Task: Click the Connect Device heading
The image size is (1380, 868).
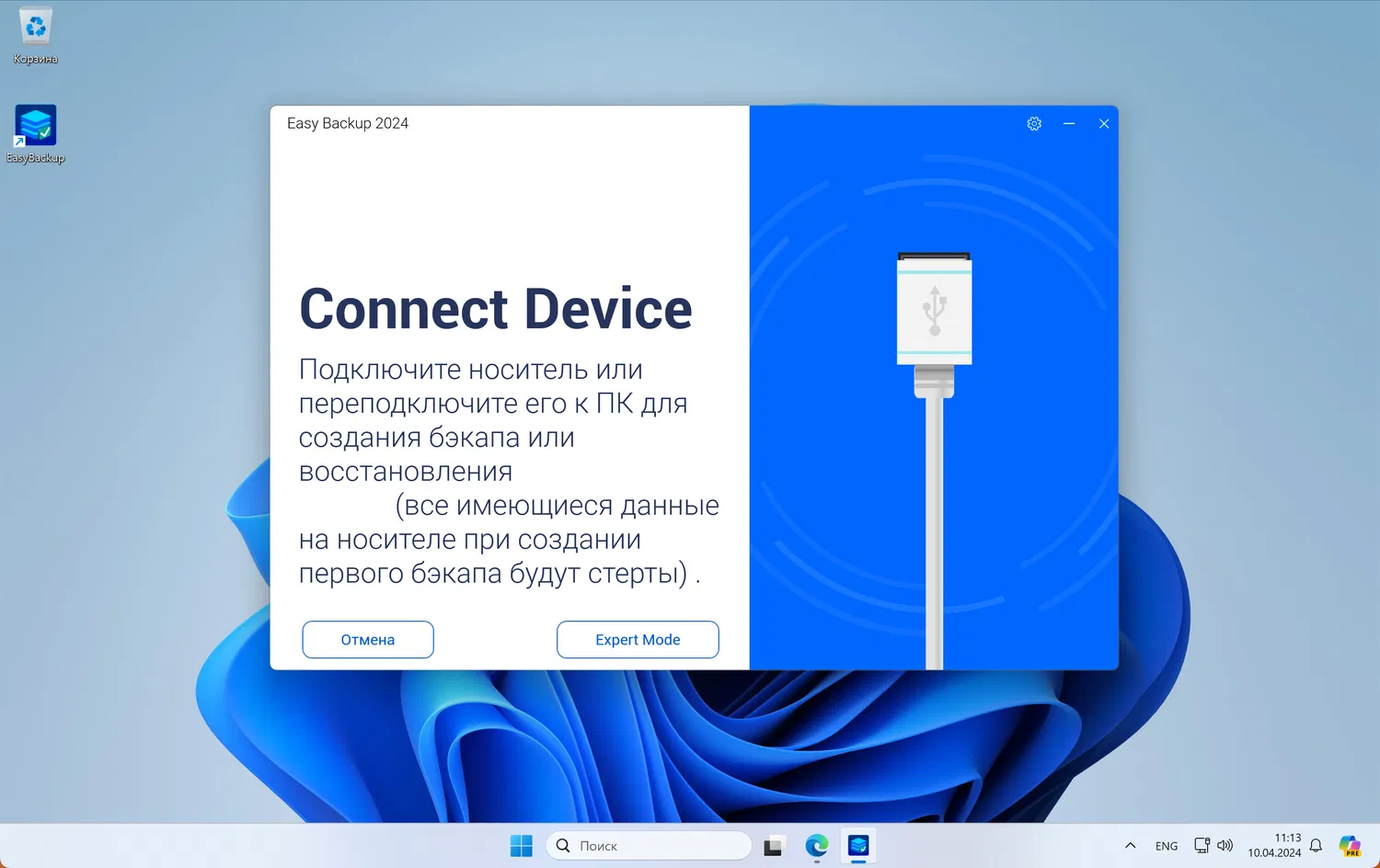Action: (x=496, y=309)
